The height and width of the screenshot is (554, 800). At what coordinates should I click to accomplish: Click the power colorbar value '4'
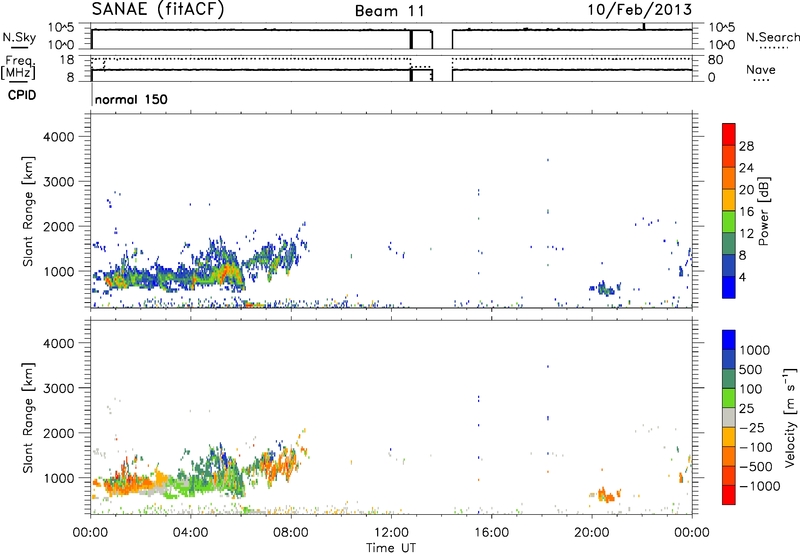[x=743, y=277]
